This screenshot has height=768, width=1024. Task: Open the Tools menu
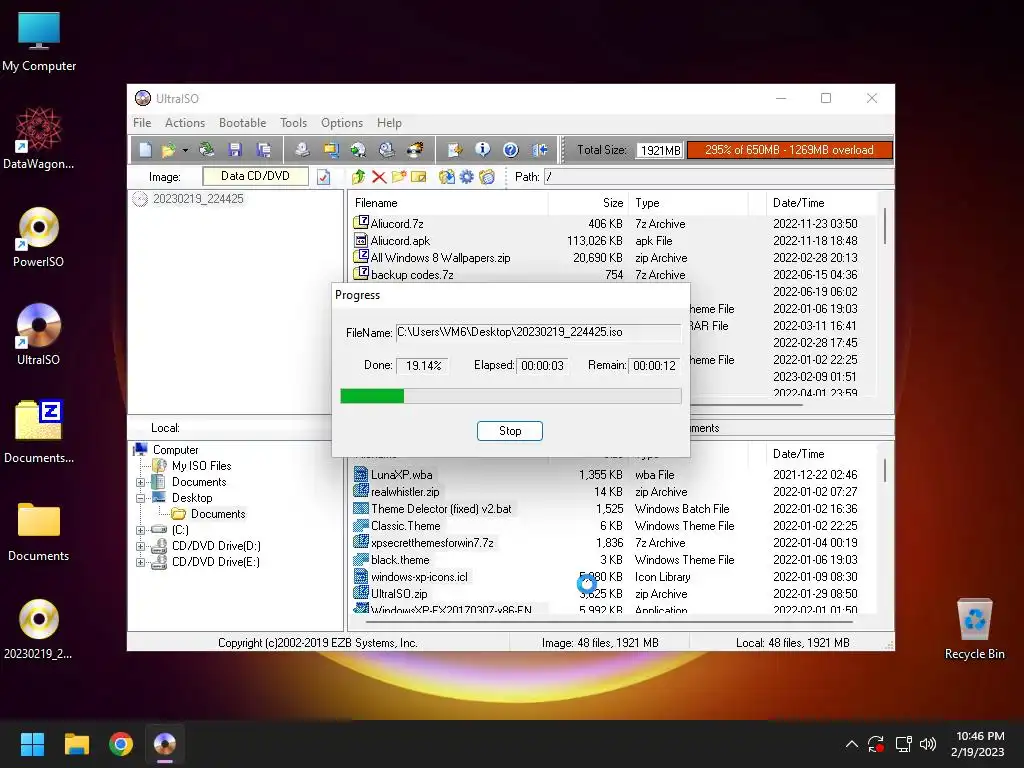click(x=293, y=123)
